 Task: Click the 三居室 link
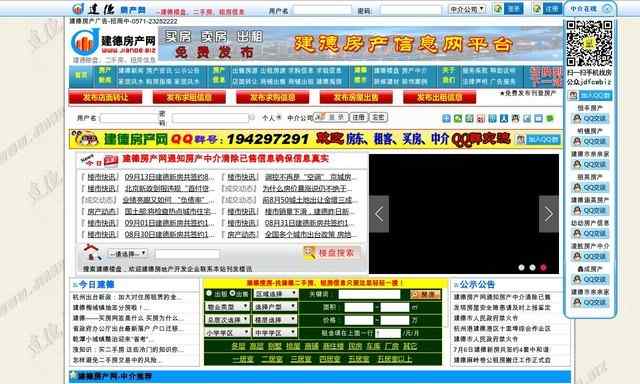click(x=301, y=359)
